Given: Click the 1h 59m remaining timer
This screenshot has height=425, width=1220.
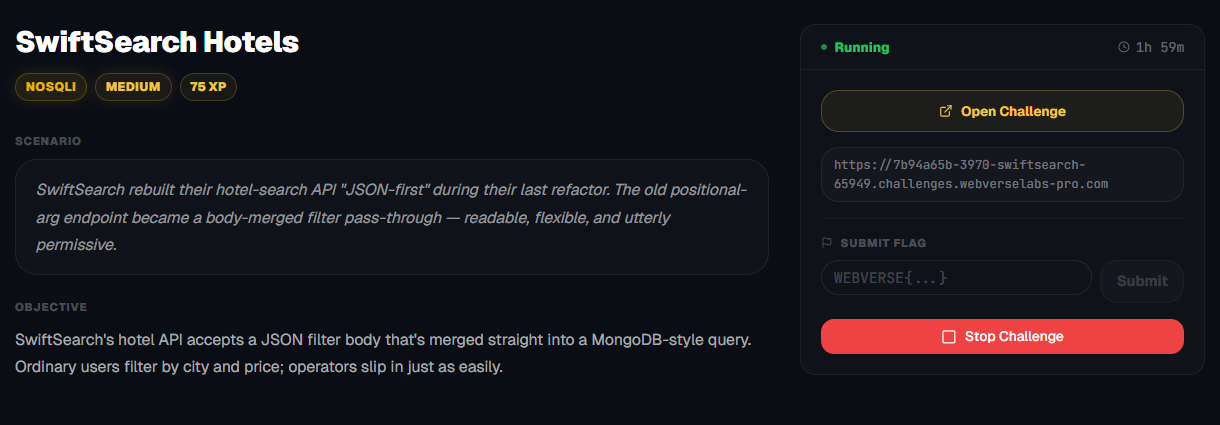Looking at the screenshot, I should pyautogui.click(x=1160, y=47).
